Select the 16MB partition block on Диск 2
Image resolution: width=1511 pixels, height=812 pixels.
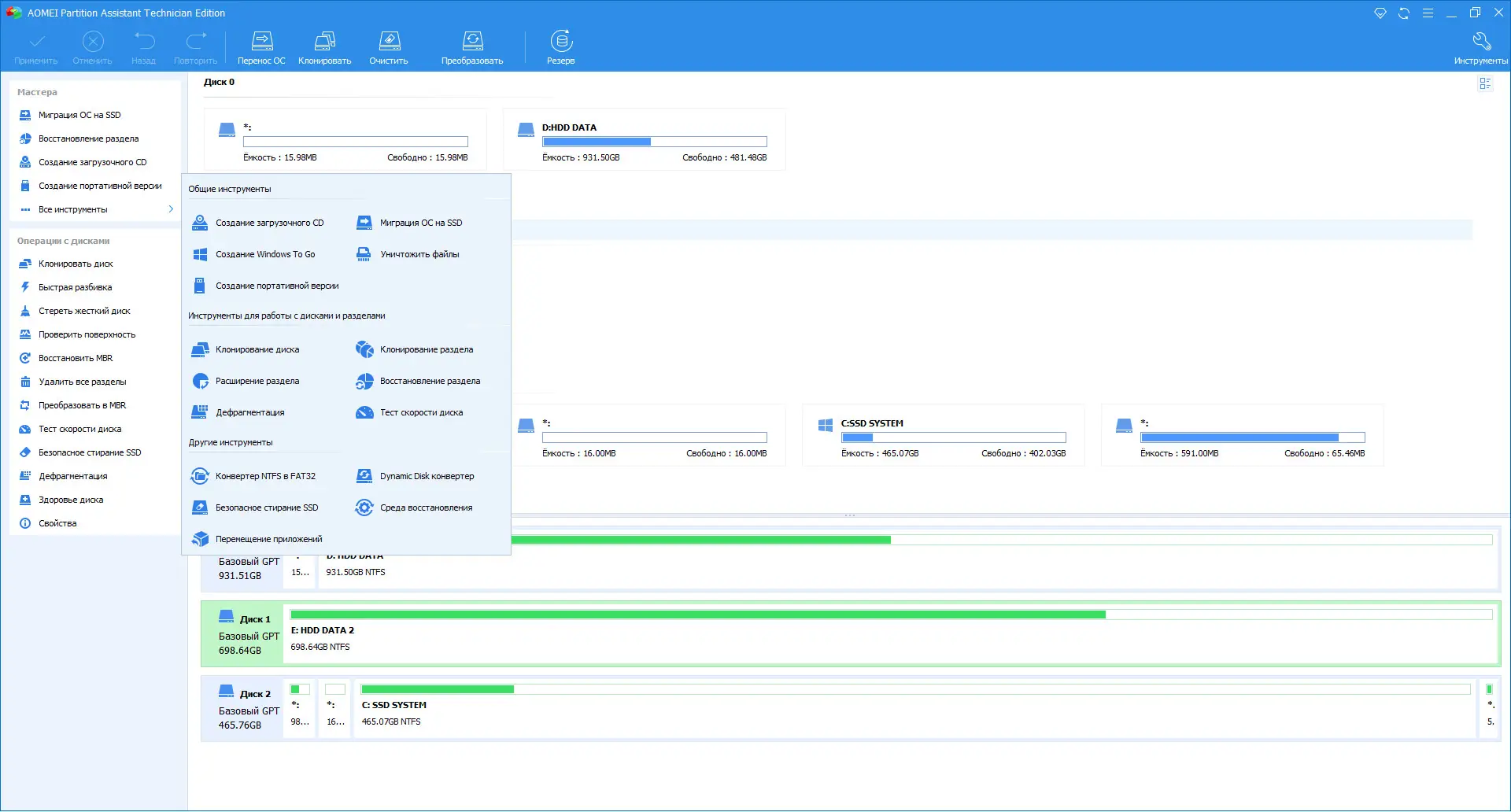(x=335, y=708)
